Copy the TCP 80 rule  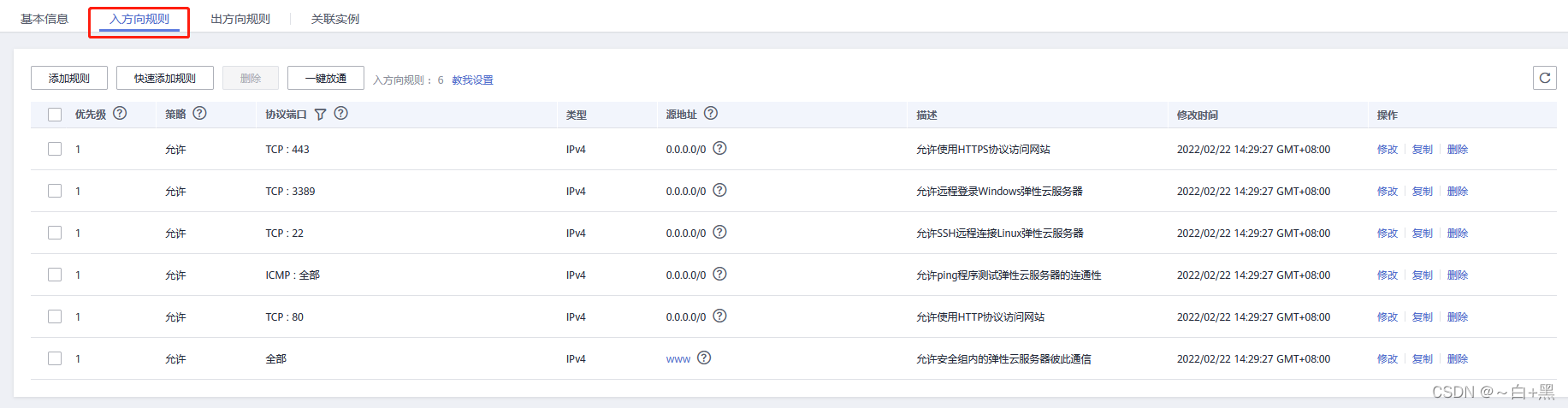click(x=1423, y=316)
